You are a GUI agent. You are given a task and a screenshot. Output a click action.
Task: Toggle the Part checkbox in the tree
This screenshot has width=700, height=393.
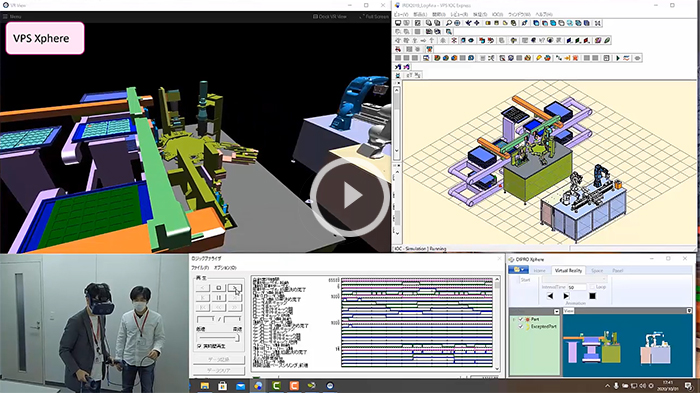tap(521, 319)
